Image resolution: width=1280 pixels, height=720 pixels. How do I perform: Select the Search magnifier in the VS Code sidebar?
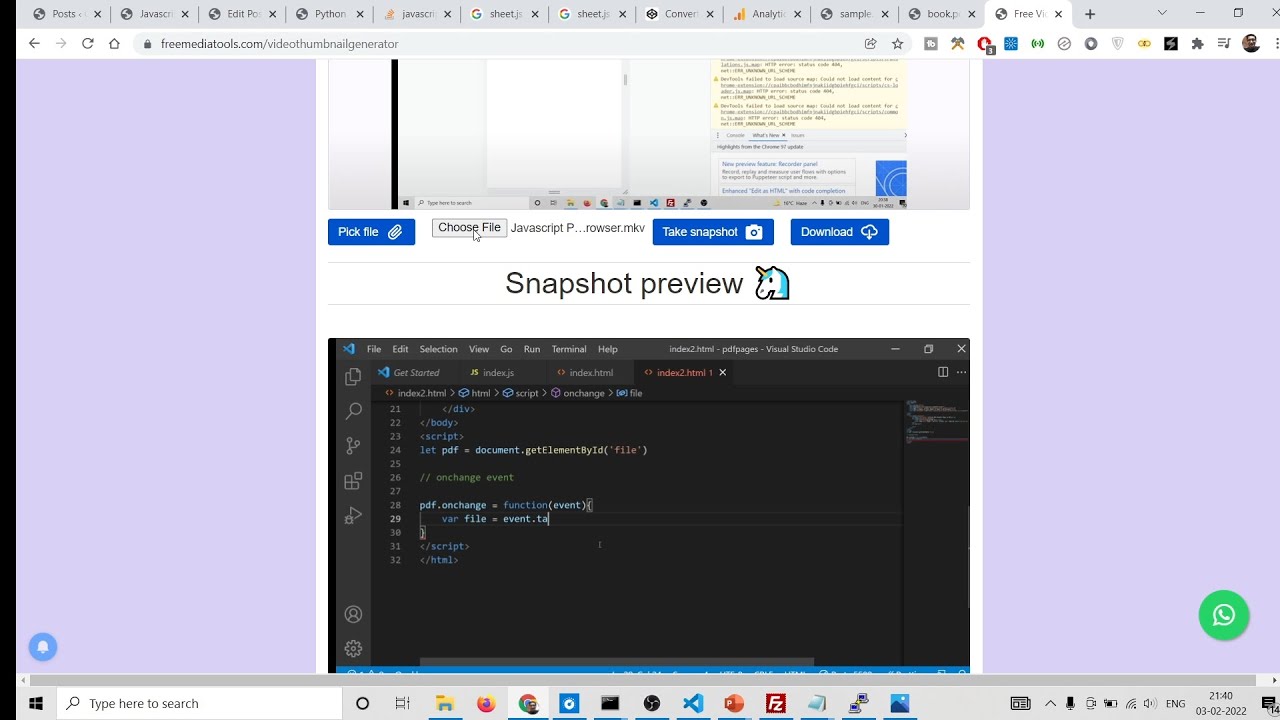[352, 410]
